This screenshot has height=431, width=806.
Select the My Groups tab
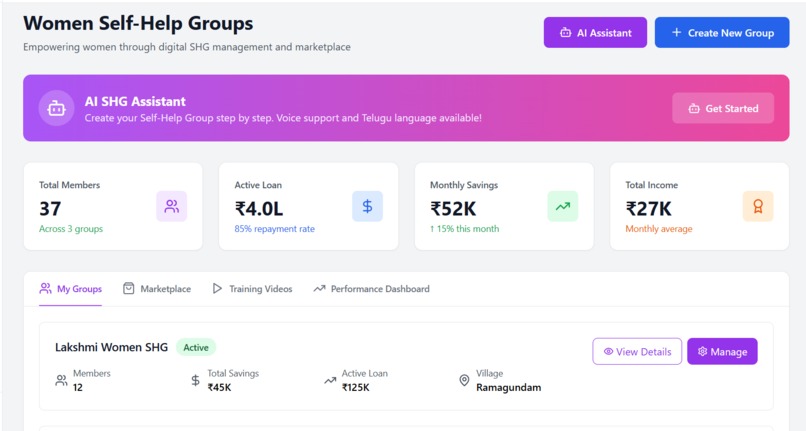[x=70, y=289]
